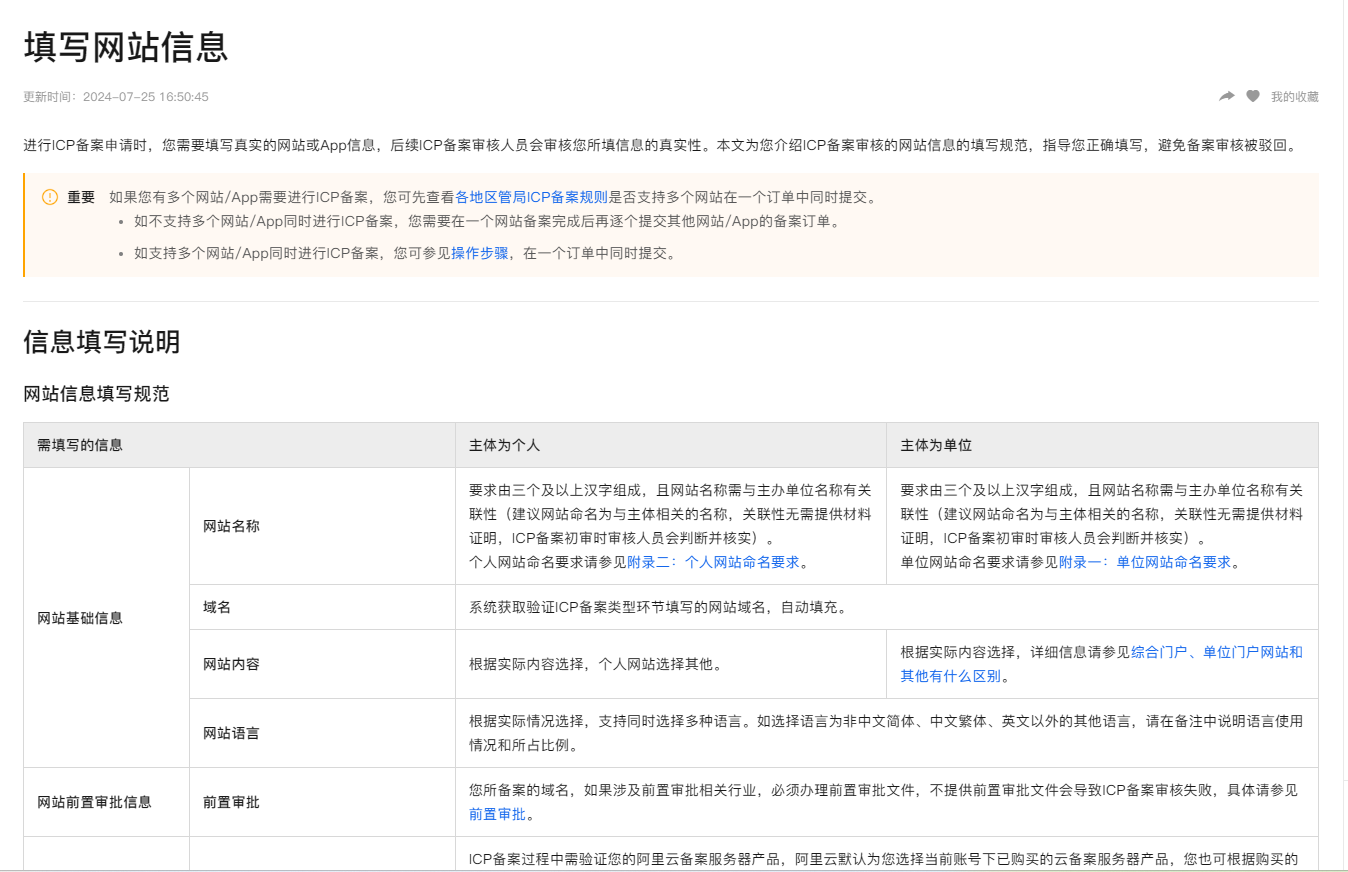Click the 主体为个人 column header
This screenshot has height=872, width=1348.
pyautogui.click(x=671, y=445)
